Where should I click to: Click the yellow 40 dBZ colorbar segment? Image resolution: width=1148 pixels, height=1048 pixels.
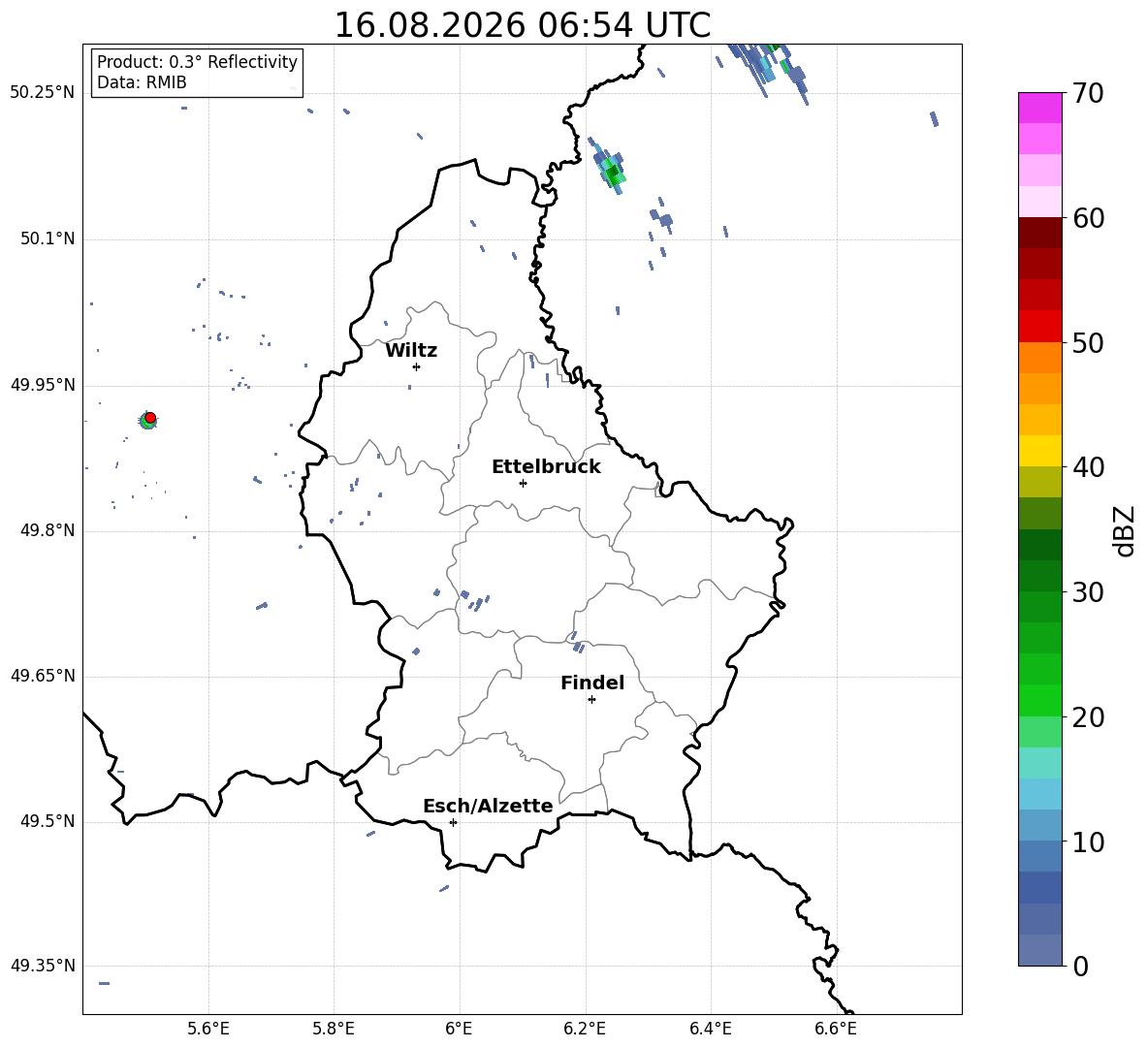coord(1040,451)
